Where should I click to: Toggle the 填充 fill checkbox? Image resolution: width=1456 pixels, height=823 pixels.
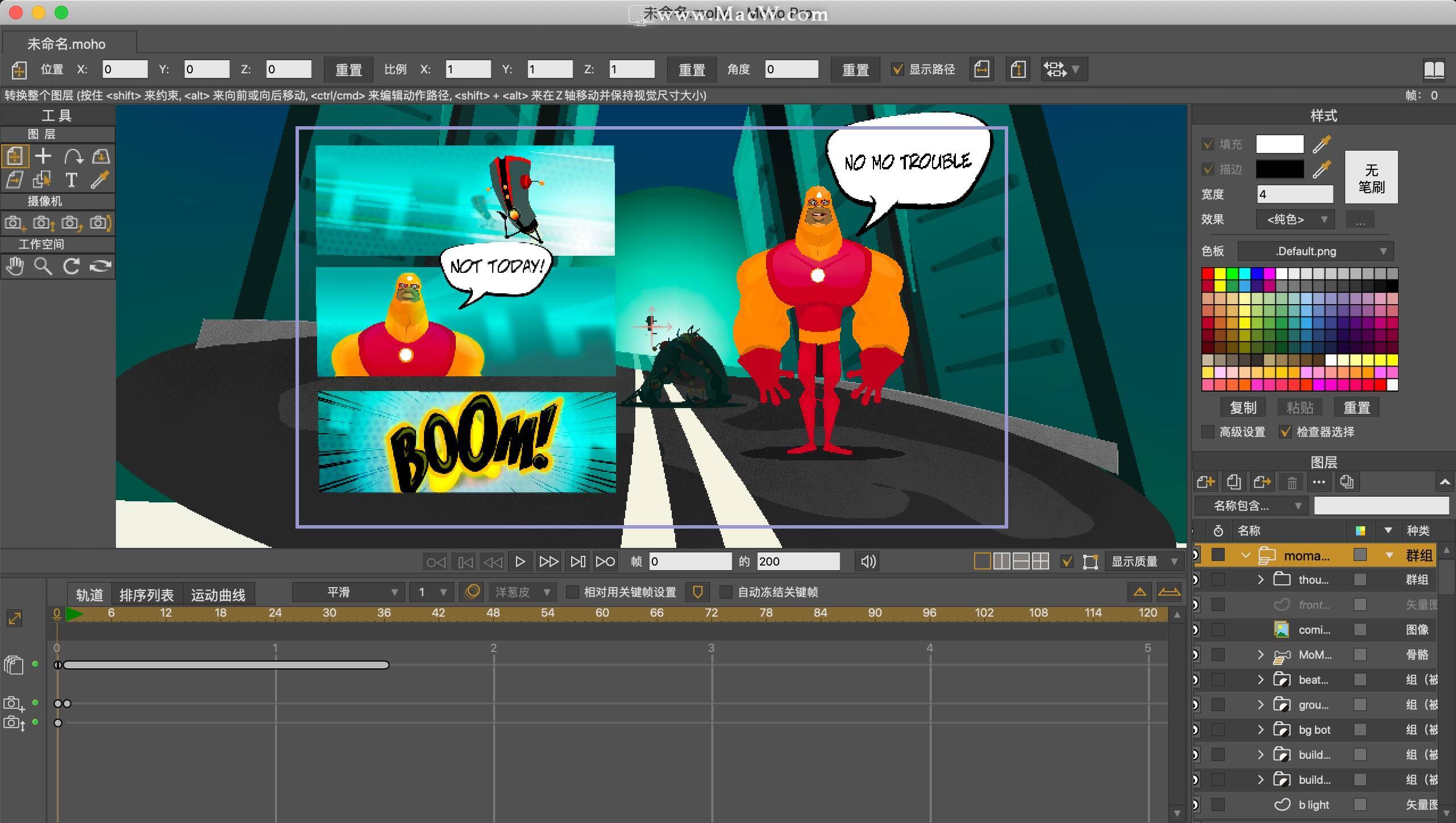coord(1208,144)
